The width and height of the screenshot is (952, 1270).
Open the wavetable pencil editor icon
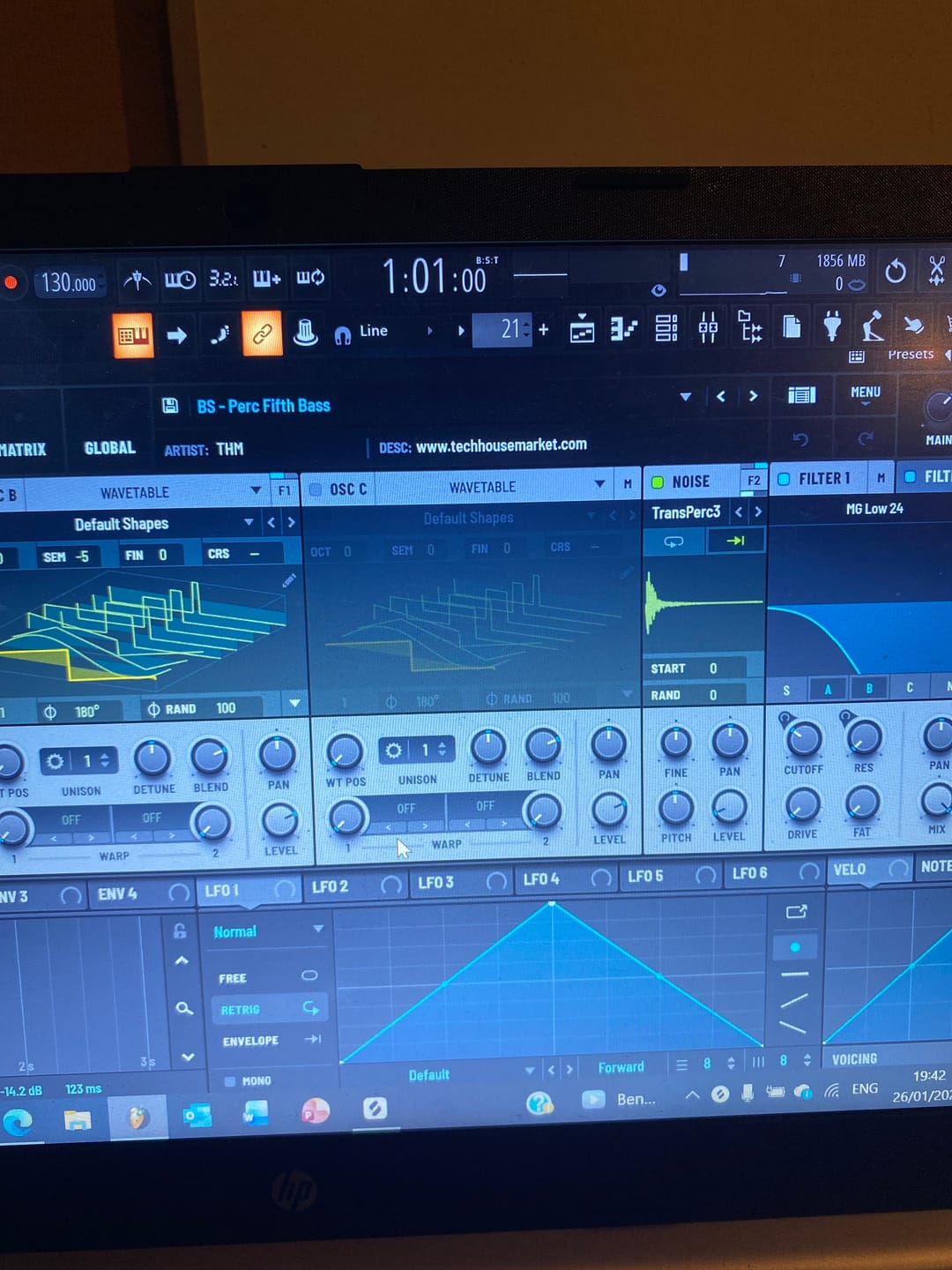pos(289,579)
